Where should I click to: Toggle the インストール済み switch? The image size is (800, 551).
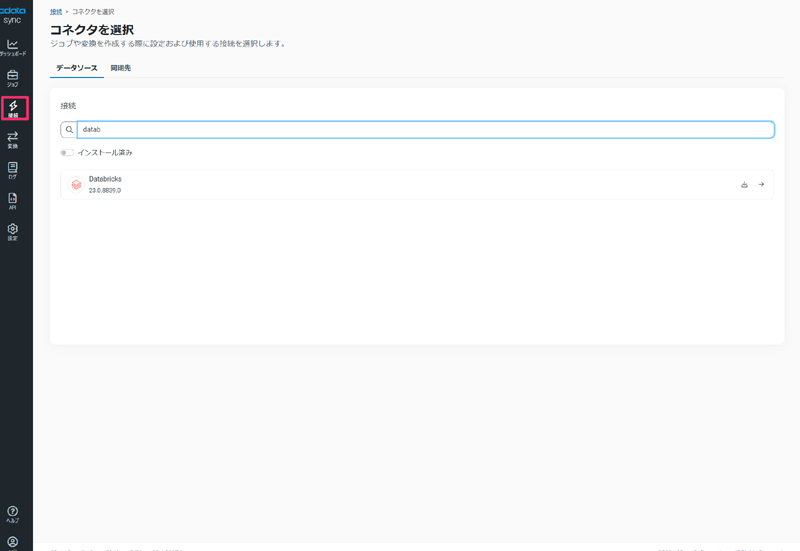coord(67,153)
